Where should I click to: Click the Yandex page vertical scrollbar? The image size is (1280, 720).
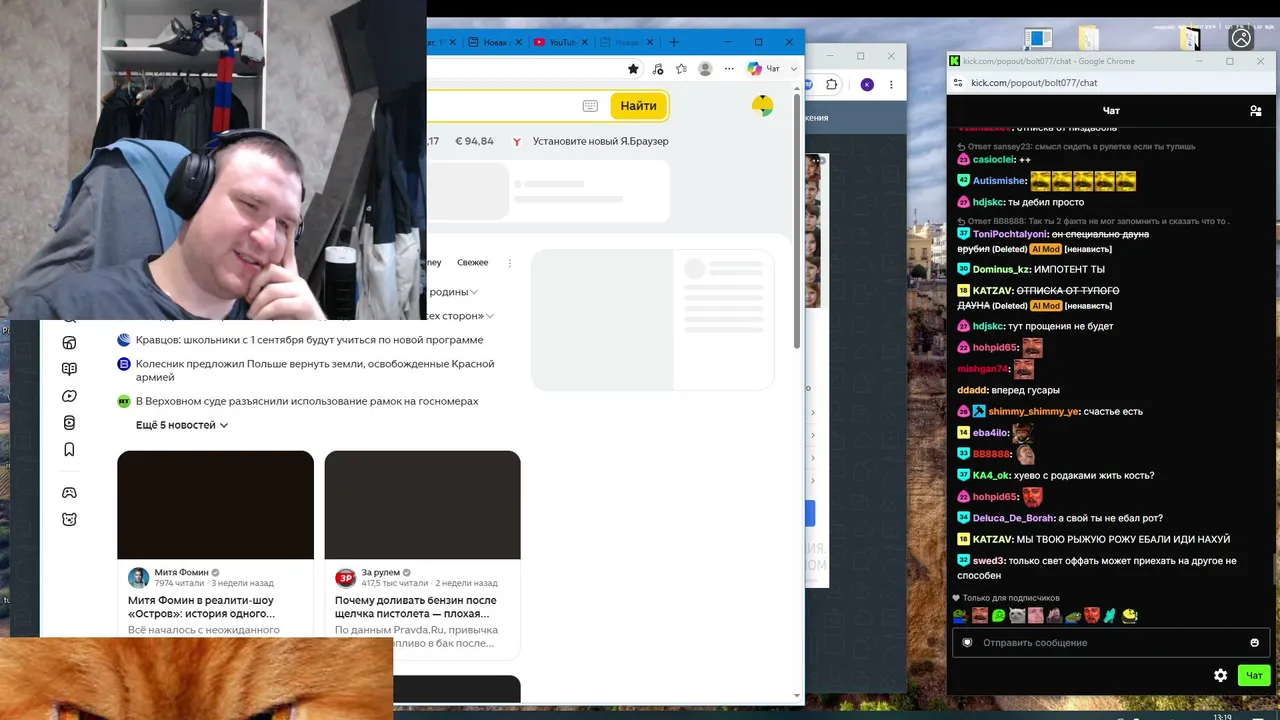(797, 220)
